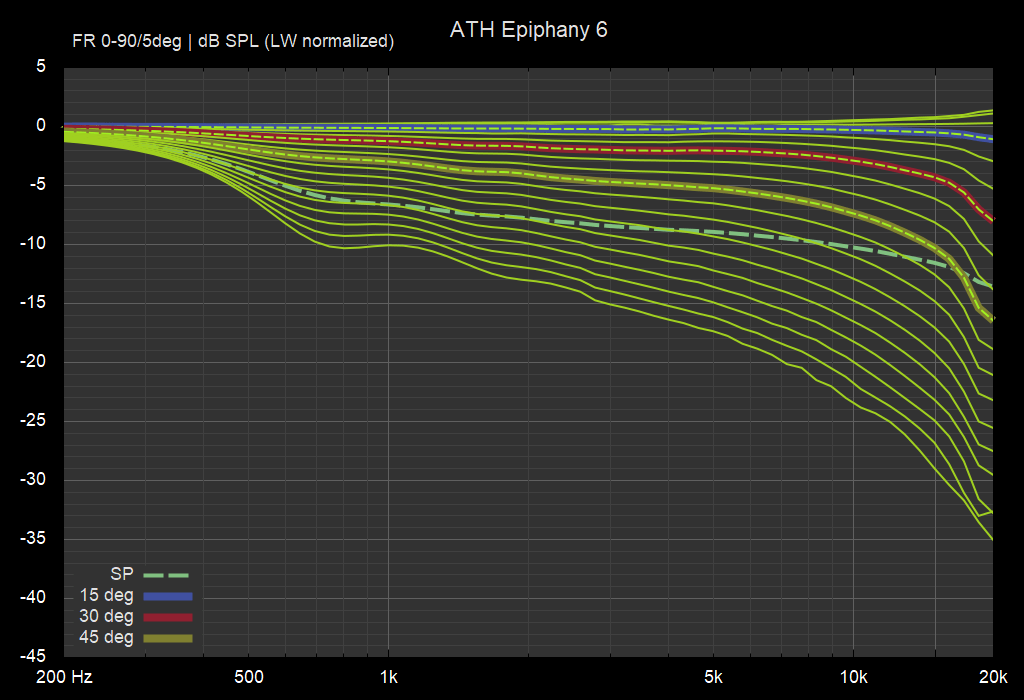1024x700 pixels.
Task: Select the SP legend label
Action: click(x=121, y=574)
